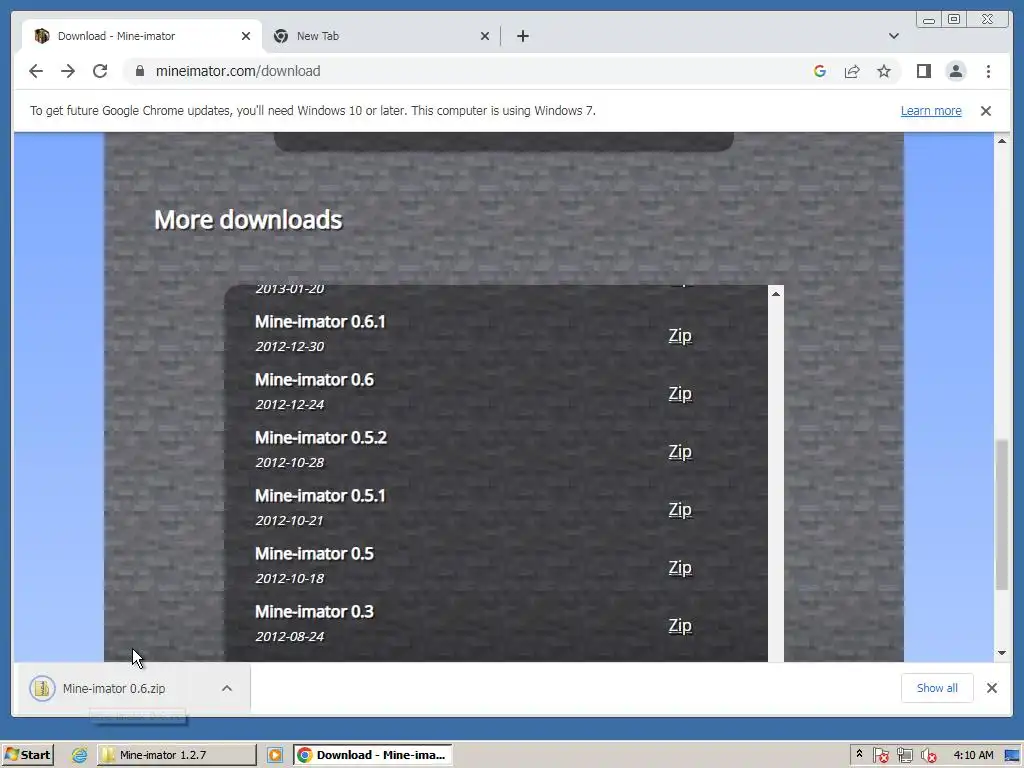Click the page vertical scrollbar thumb

pos(1002,515)
